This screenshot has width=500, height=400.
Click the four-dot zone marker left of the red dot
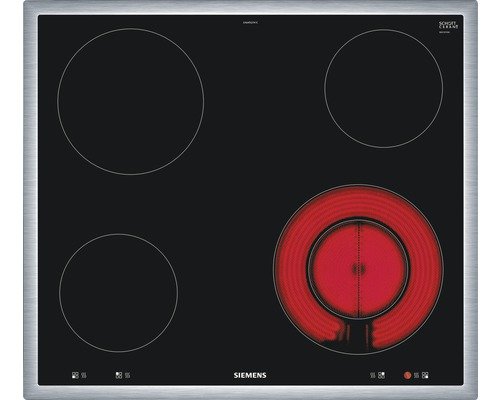[x=381, y=375]
